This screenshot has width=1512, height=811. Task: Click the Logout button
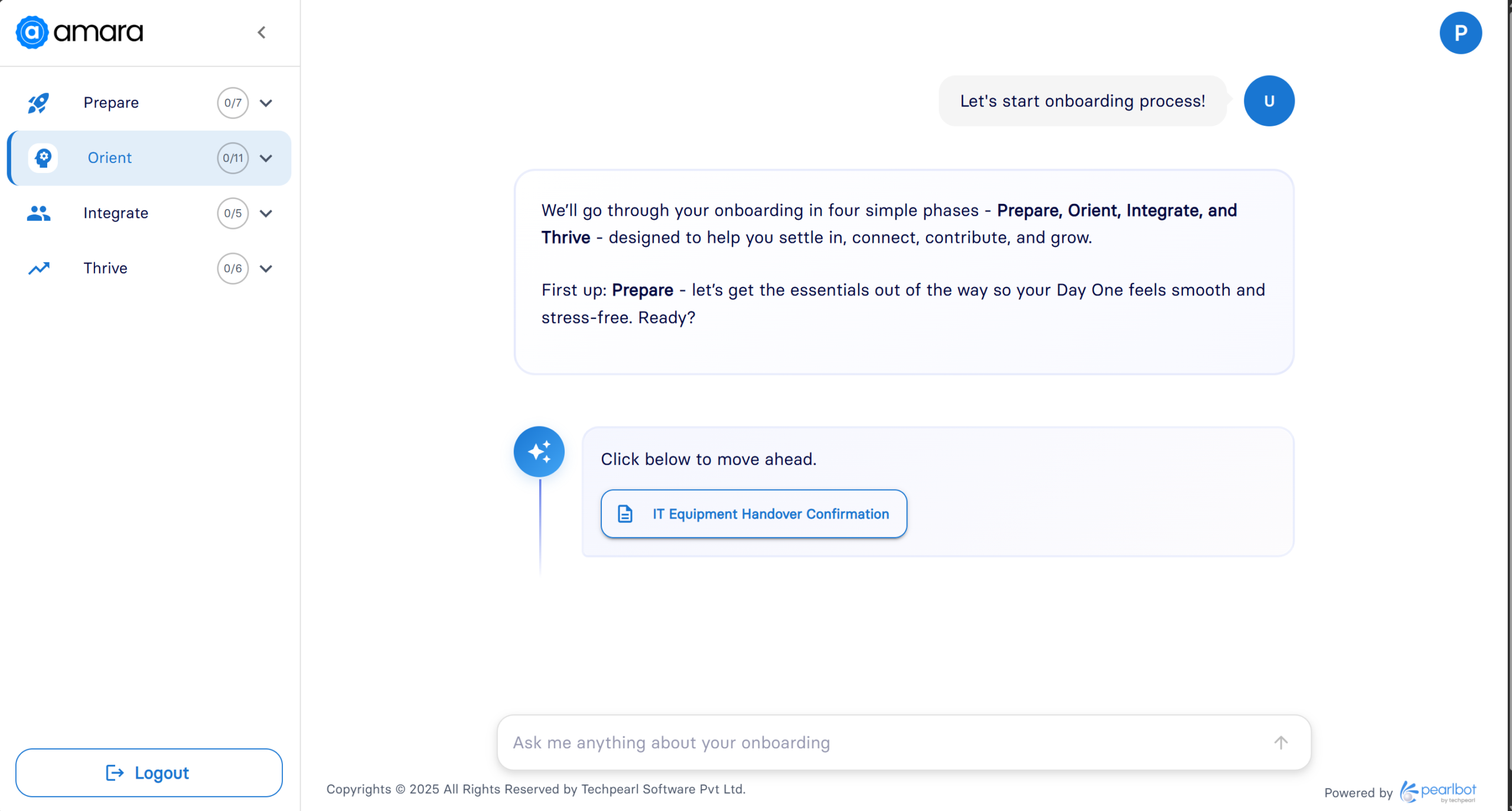click(x=149, y=773)
